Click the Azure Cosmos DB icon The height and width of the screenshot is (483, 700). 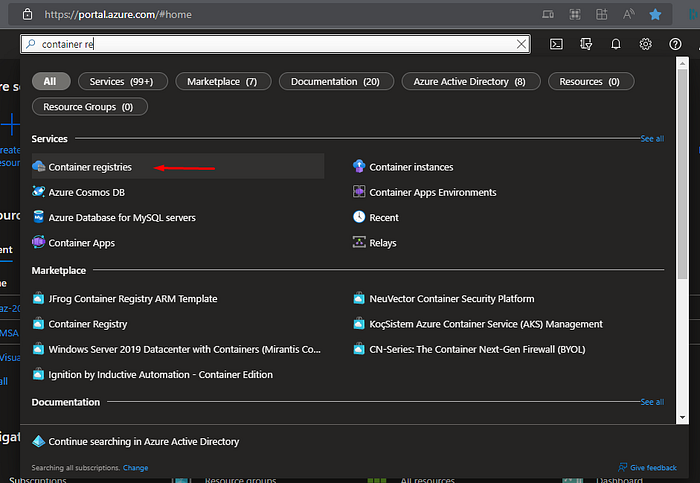[x=39, y=192]
